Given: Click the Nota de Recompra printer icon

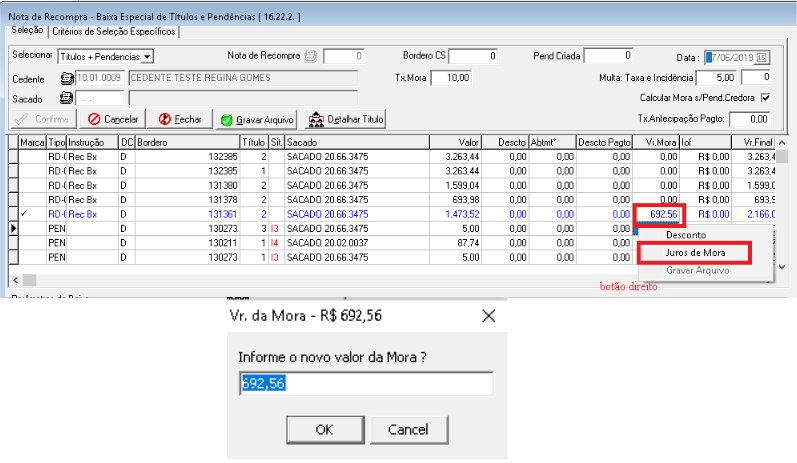Looking at the screenshot, I should (x=310, y=57).
